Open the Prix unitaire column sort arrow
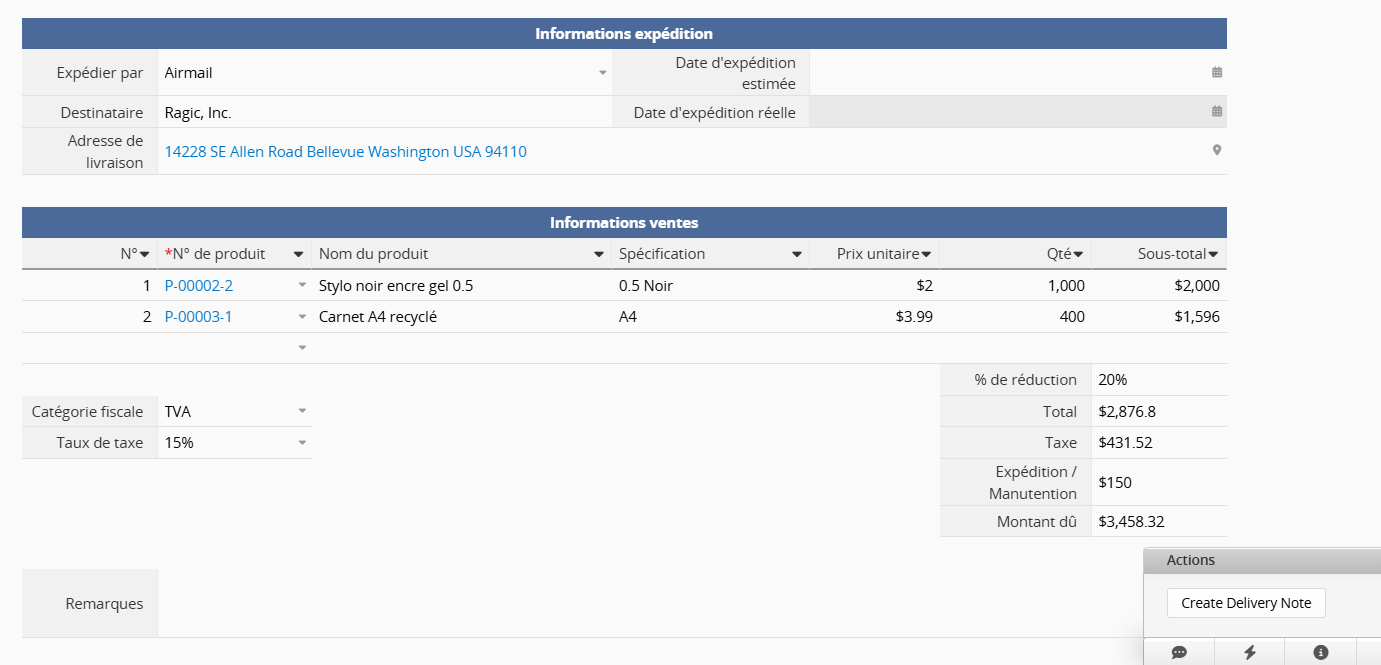1381x665 pixels. tap(926, 254)
